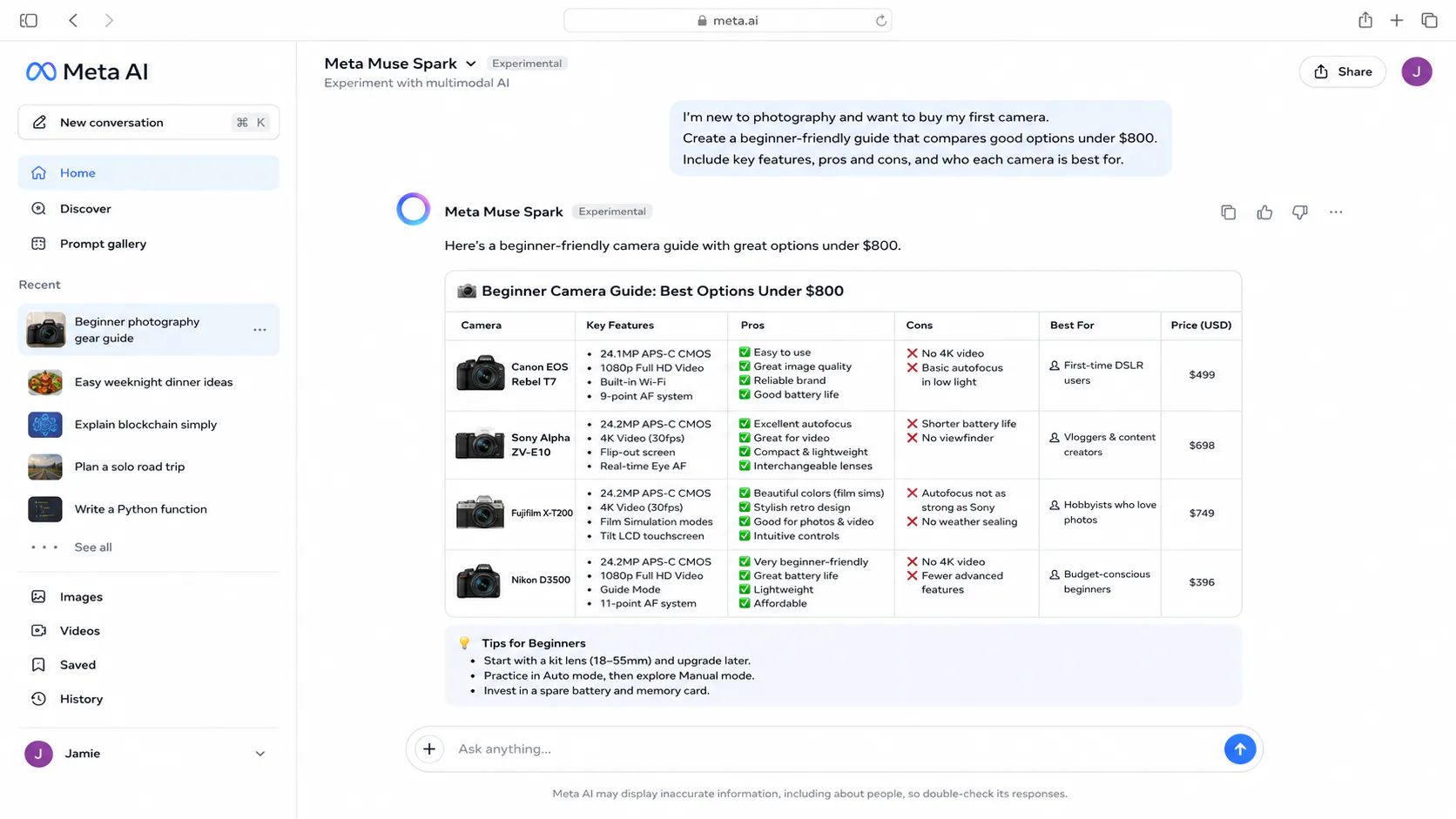Click the Meta AI logo

87,71
